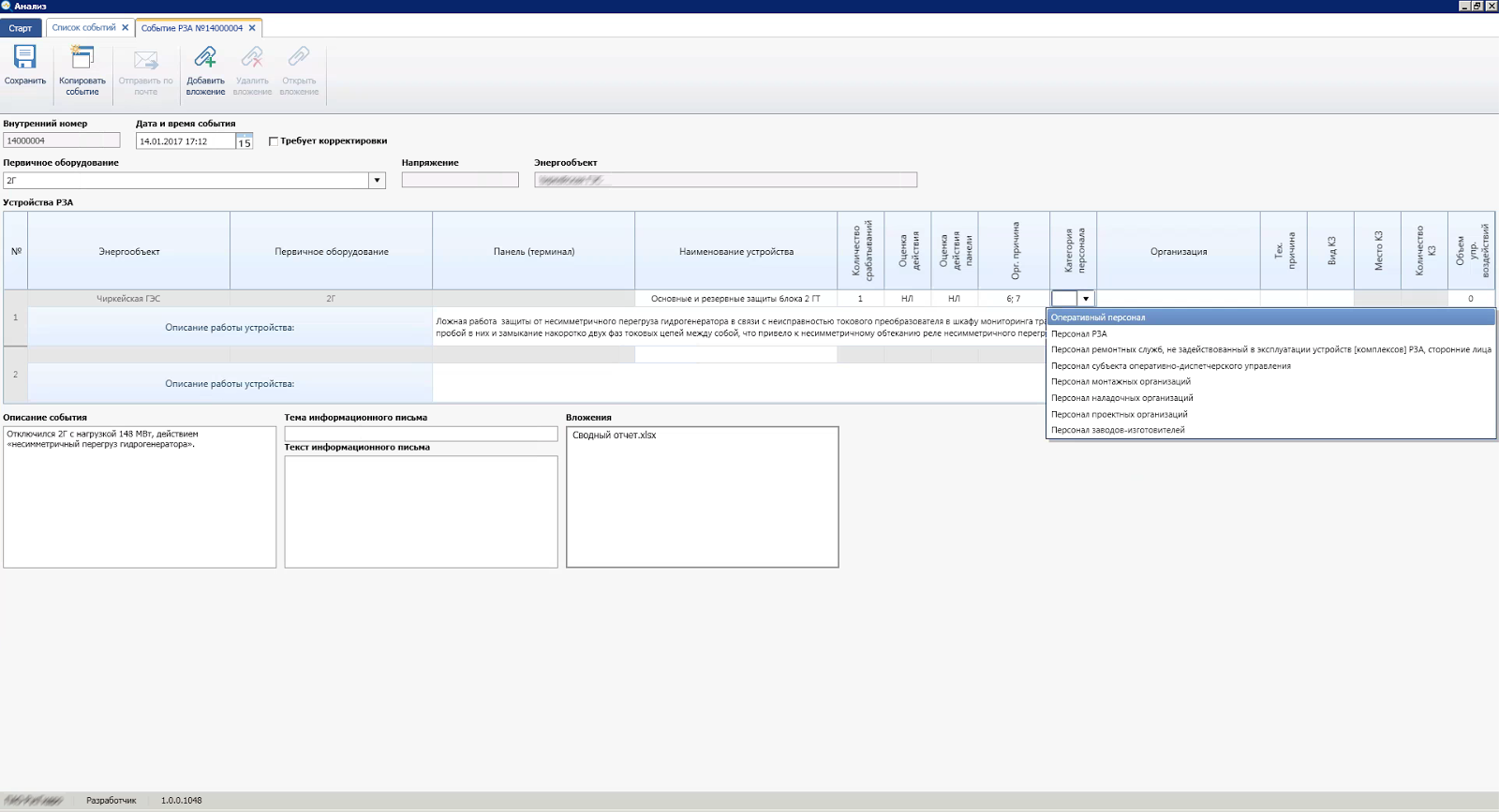Click the Чиркейская ГЭС cell

(x=129, y=299)
